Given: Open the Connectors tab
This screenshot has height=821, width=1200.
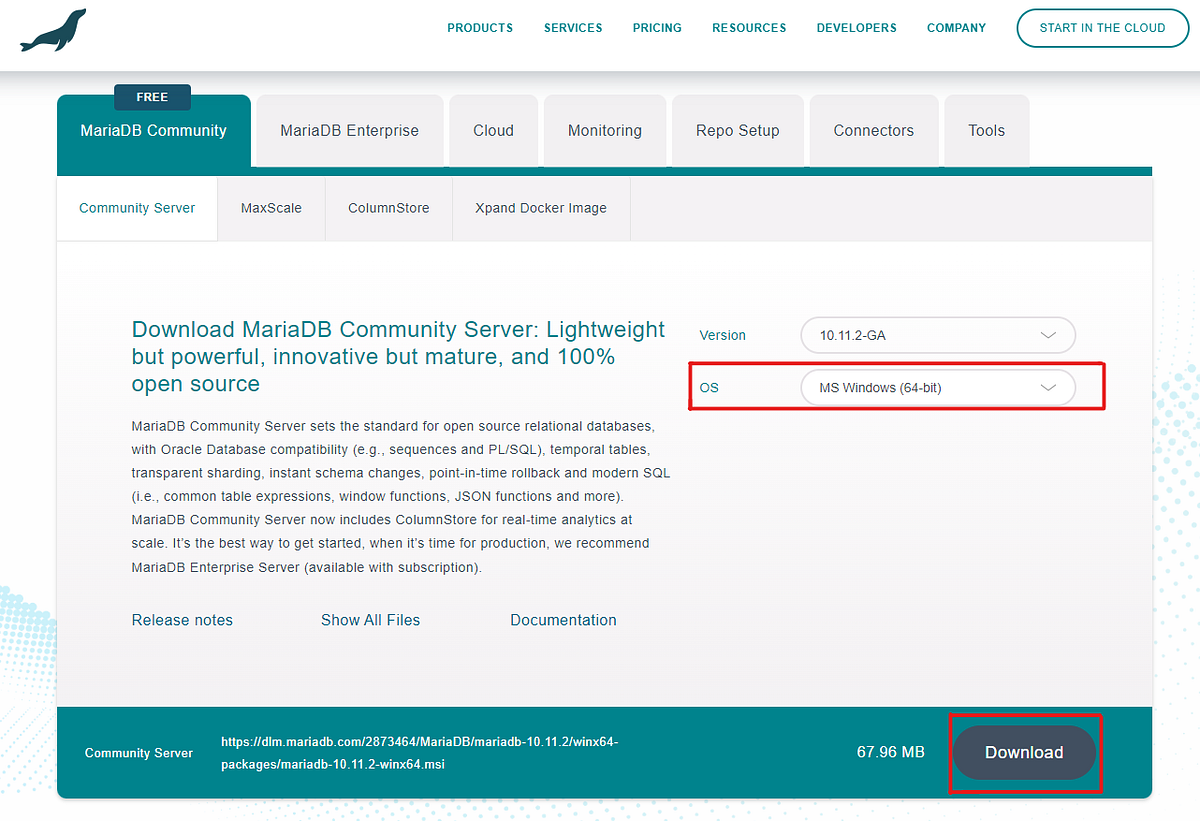Looking at the screenshot, I should click(x=873, y=130).
